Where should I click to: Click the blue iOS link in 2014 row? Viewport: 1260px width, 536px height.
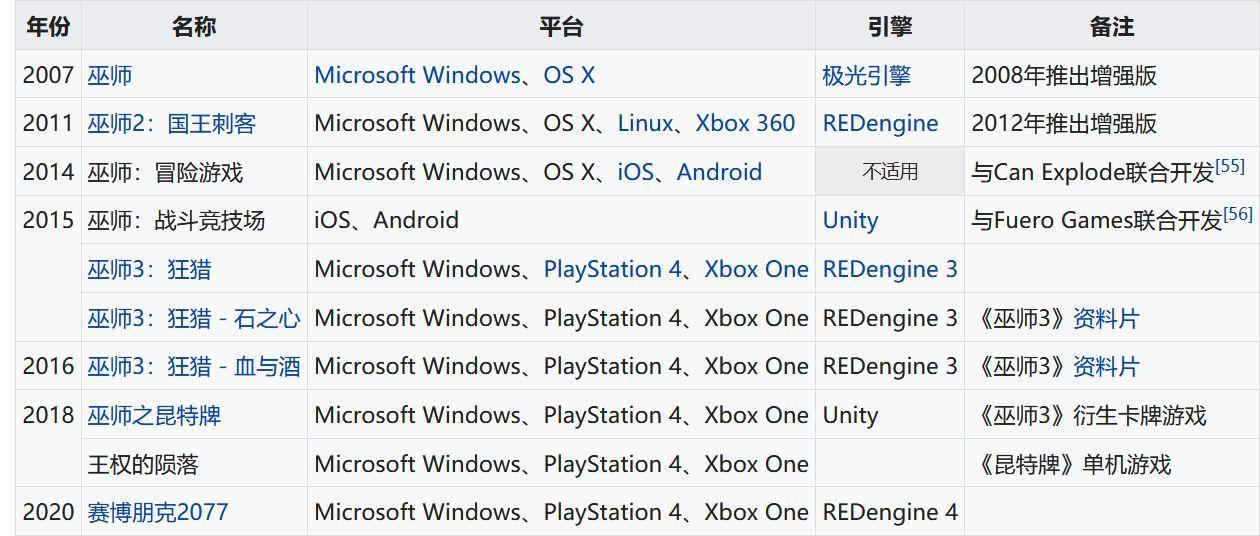click(635, 172)
